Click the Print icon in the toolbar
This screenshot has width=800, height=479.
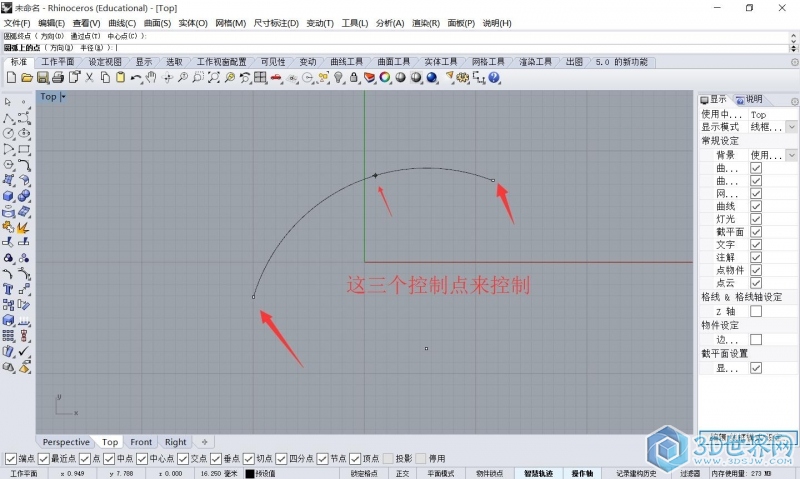pos(58,78)
